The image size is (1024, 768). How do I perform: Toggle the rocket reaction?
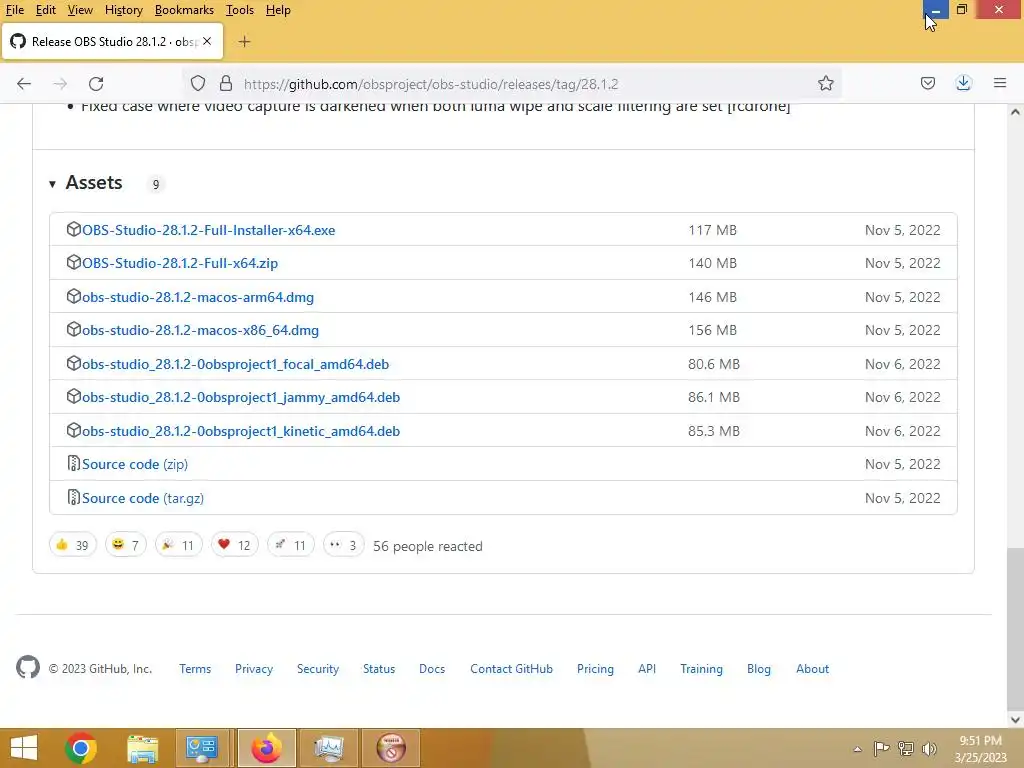291,545
